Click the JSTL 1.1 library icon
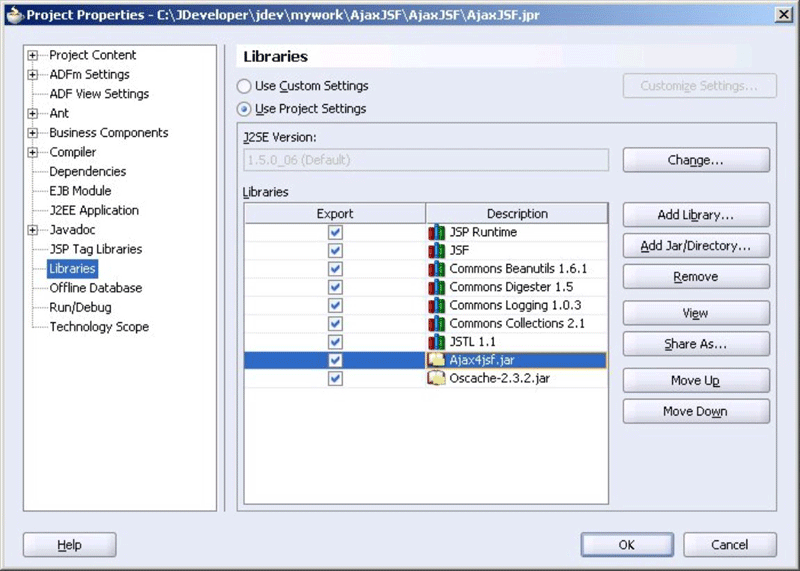This screenshot has width=800, height=571. [436, 342]
